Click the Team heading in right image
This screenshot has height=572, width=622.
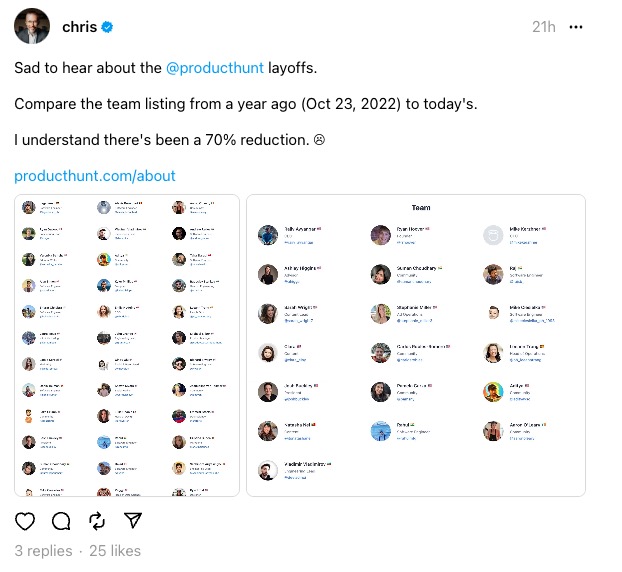pyautogui.click(x=420, y=208)
